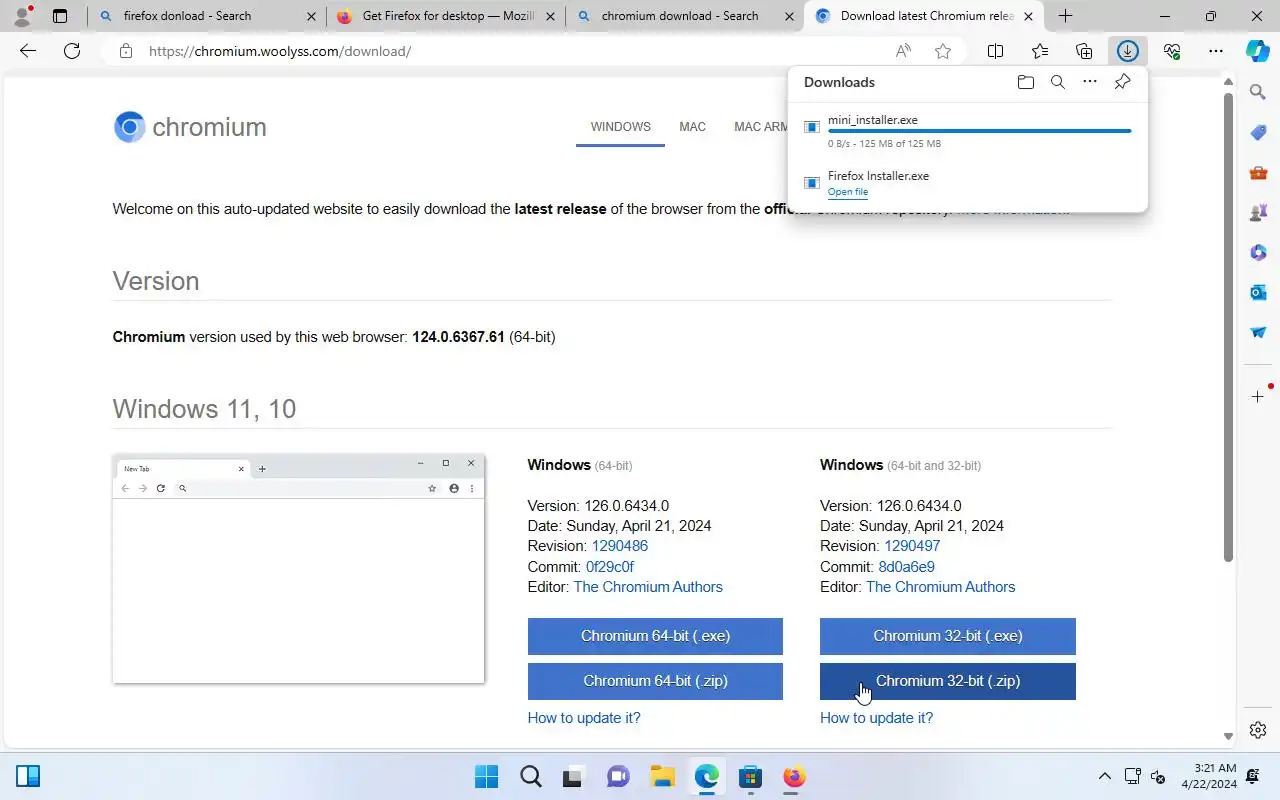The height and width of the screenshot is (800, 1280).
Task: Open Microsoft Store from taskbar
Action: (750, 777)
